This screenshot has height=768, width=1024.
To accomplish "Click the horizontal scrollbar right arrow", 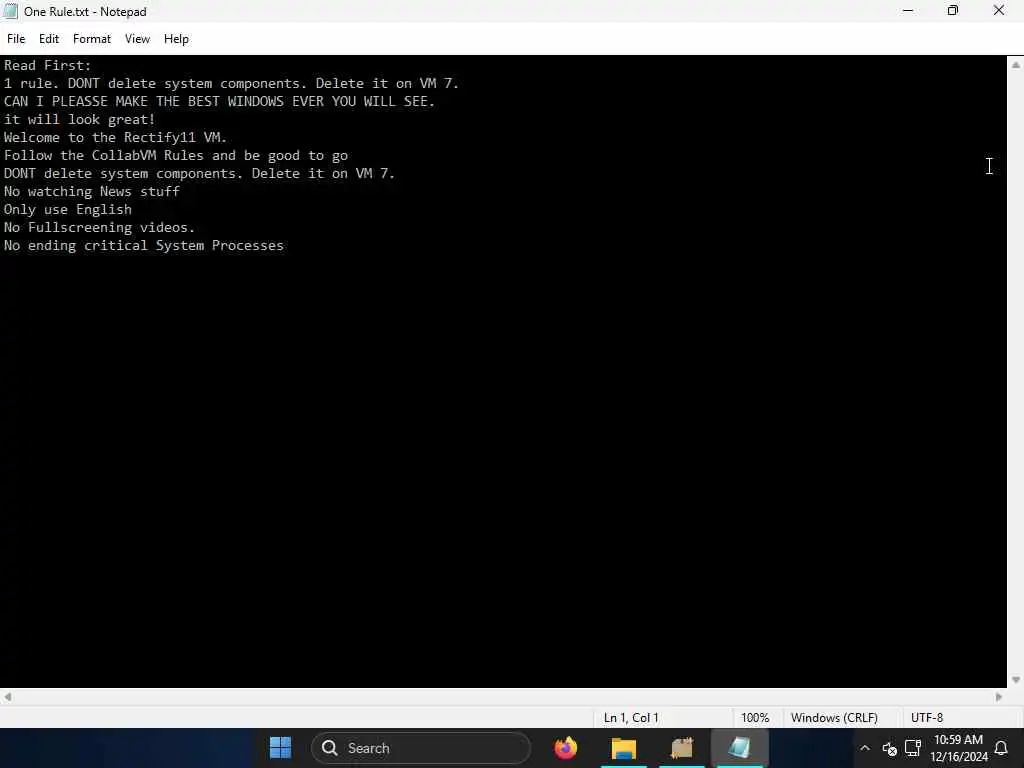I will click(999, 697).
